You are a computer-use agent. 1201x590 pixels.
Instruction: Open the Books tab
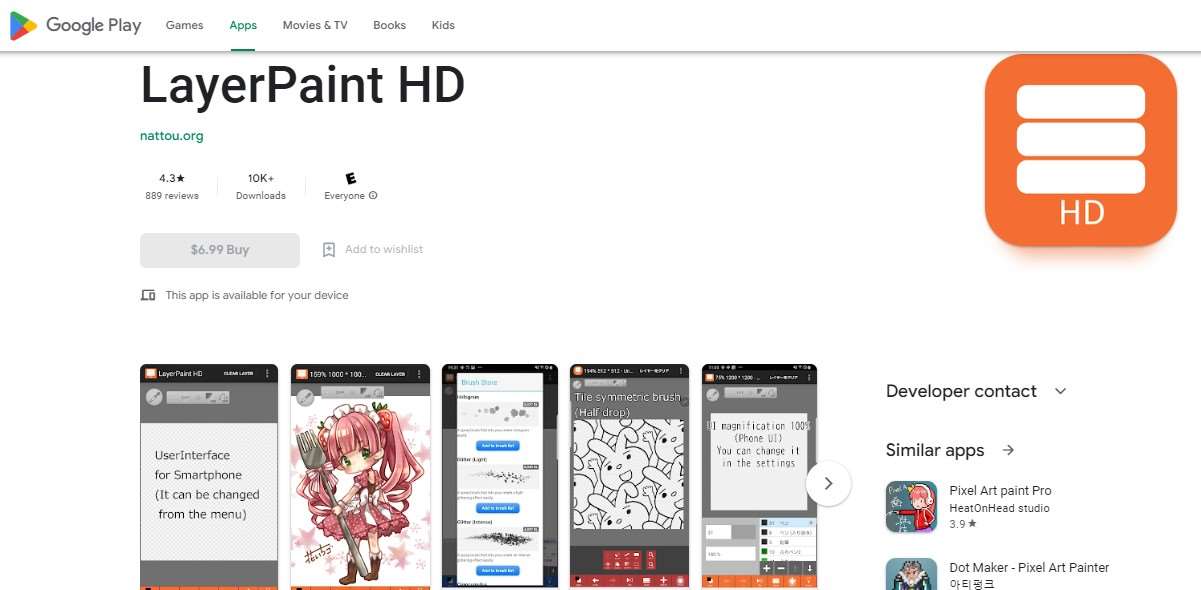(x=389, y=25)
